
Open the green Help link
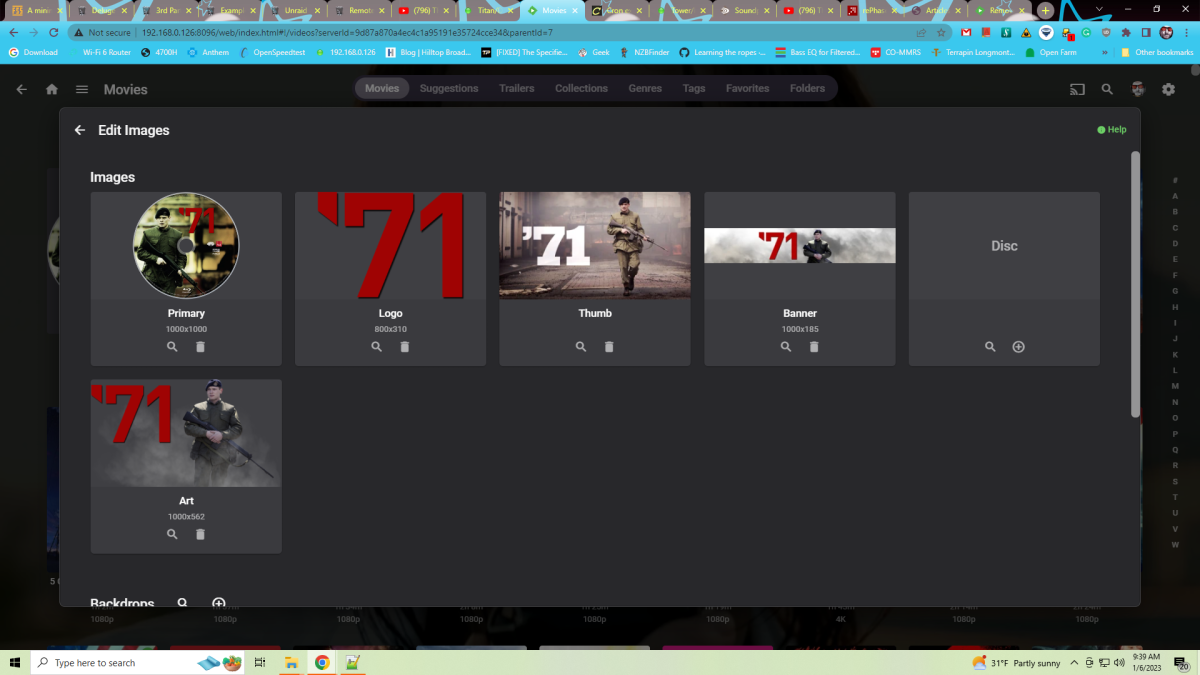point(1111,129)
